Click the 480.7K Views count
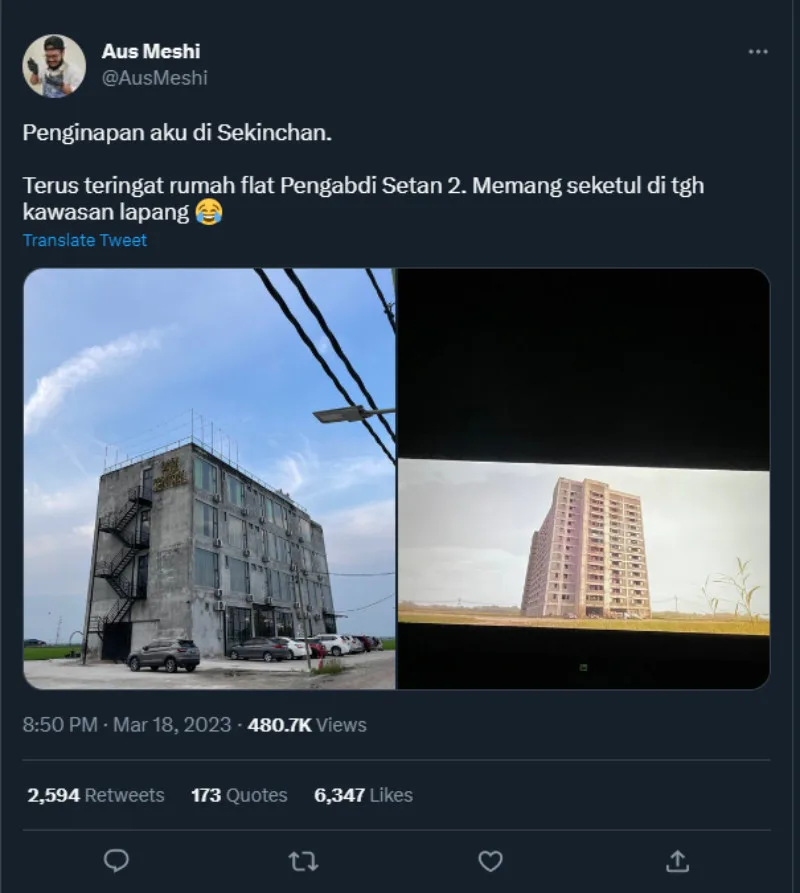800x893 pixels. (x=307, y=725)
